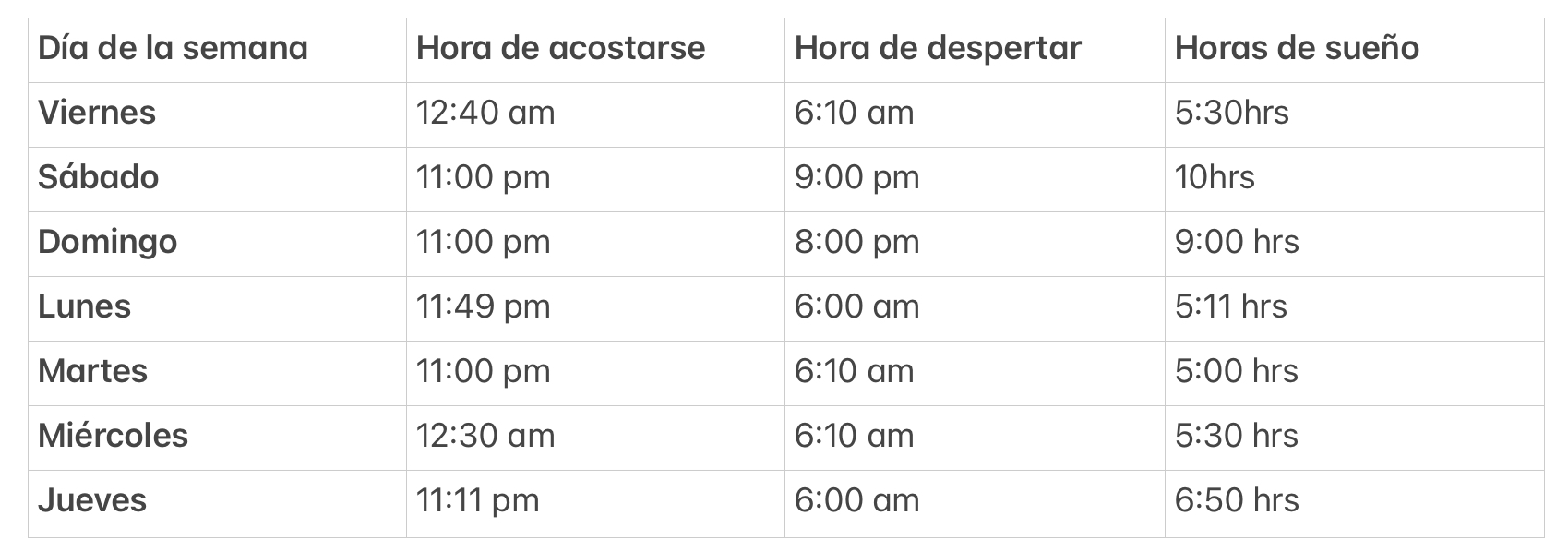
Task: Click the 12:30 am bedtime cell
Action: tap(485, 436)
